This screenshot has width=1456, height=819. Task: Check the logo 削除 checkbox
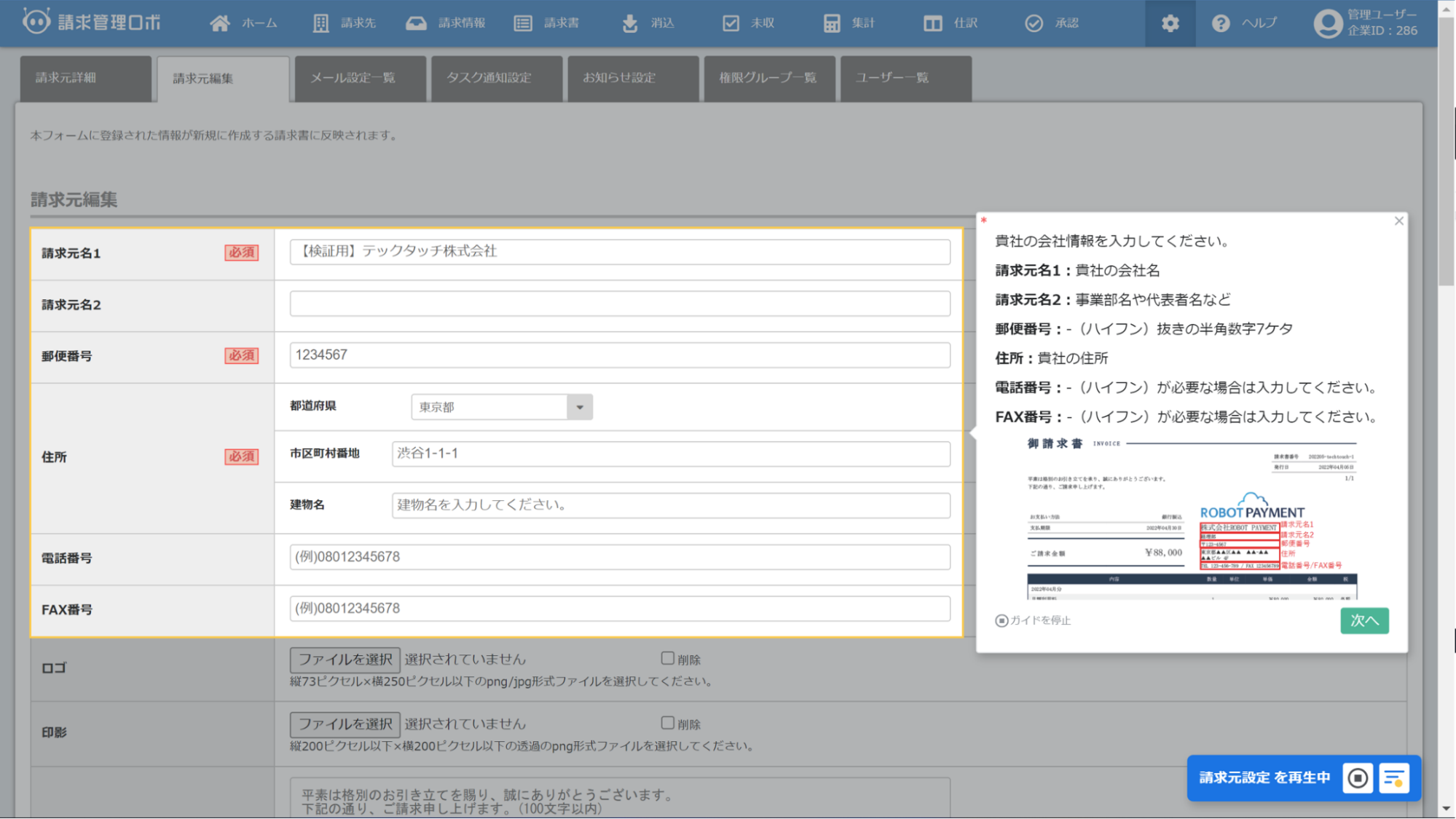click(x=667, y=659)
